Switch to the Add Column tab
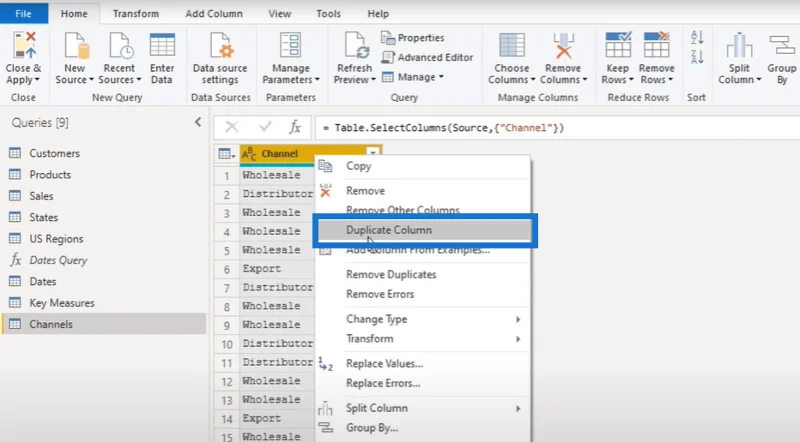800x442 pixels. click(214, 14)
